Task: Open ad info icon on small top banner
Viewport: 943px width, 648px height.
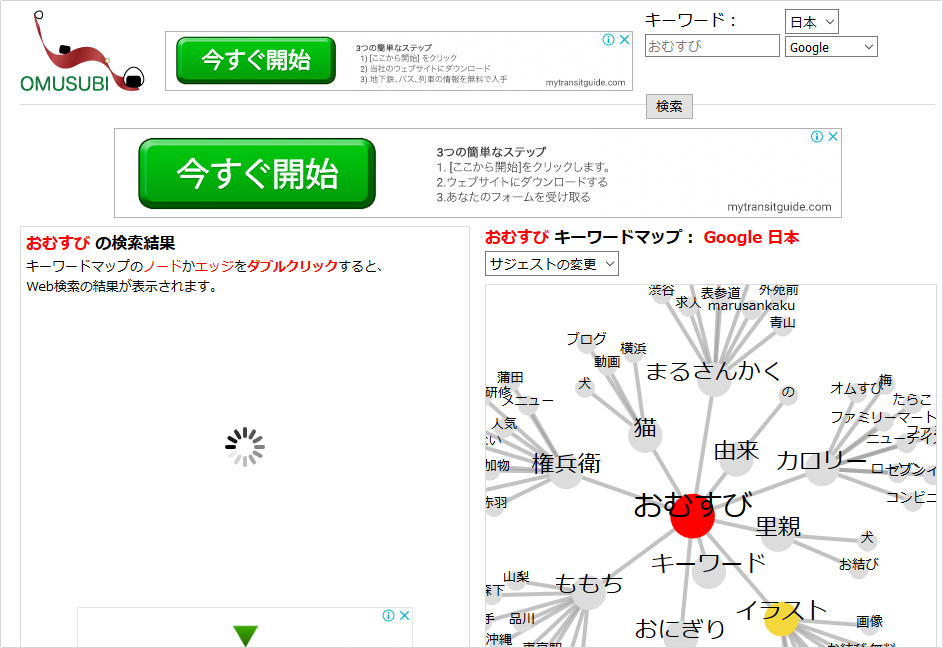Action: point(608,40)
